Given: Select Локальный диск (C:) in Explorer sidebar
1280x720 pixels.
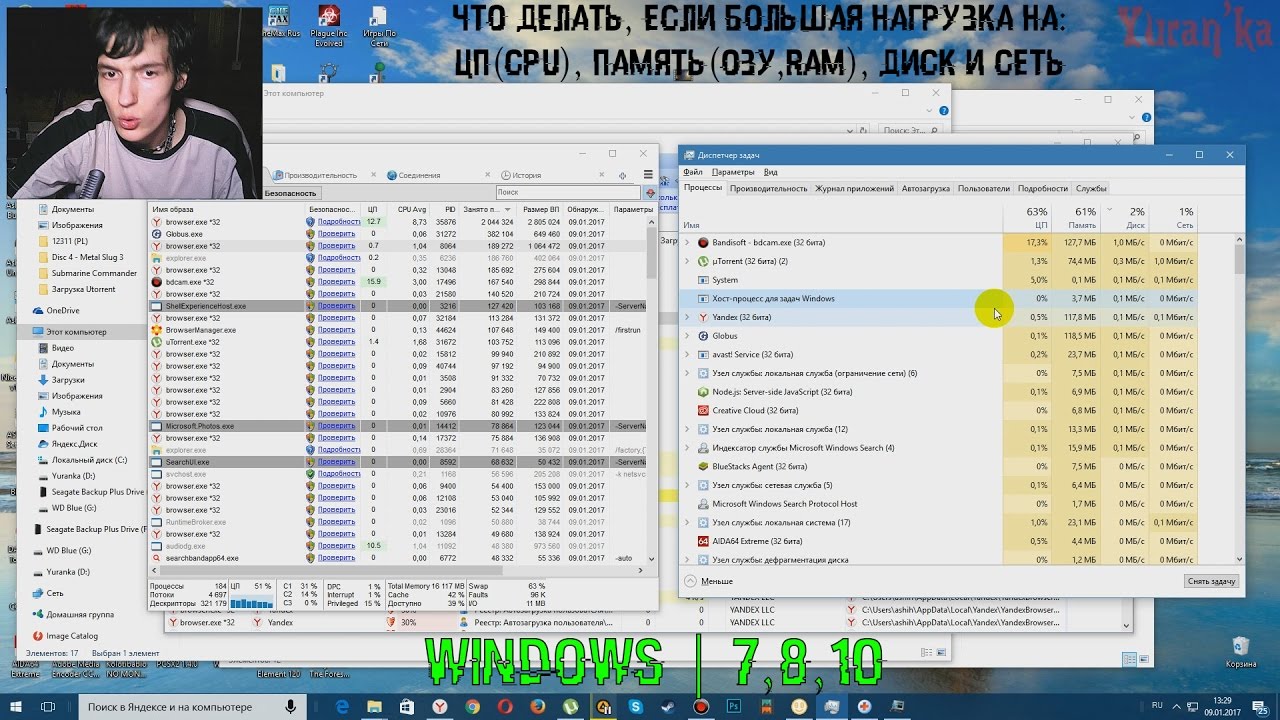Looking at the screenshot, I should [89, 460].
